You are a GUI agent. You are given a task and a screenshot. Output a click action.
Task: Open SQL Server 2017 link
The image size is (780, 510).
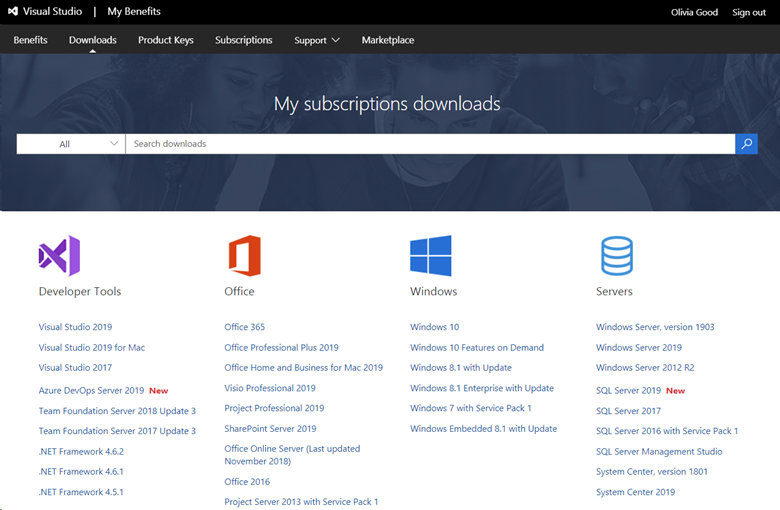(x=629, y=411)
